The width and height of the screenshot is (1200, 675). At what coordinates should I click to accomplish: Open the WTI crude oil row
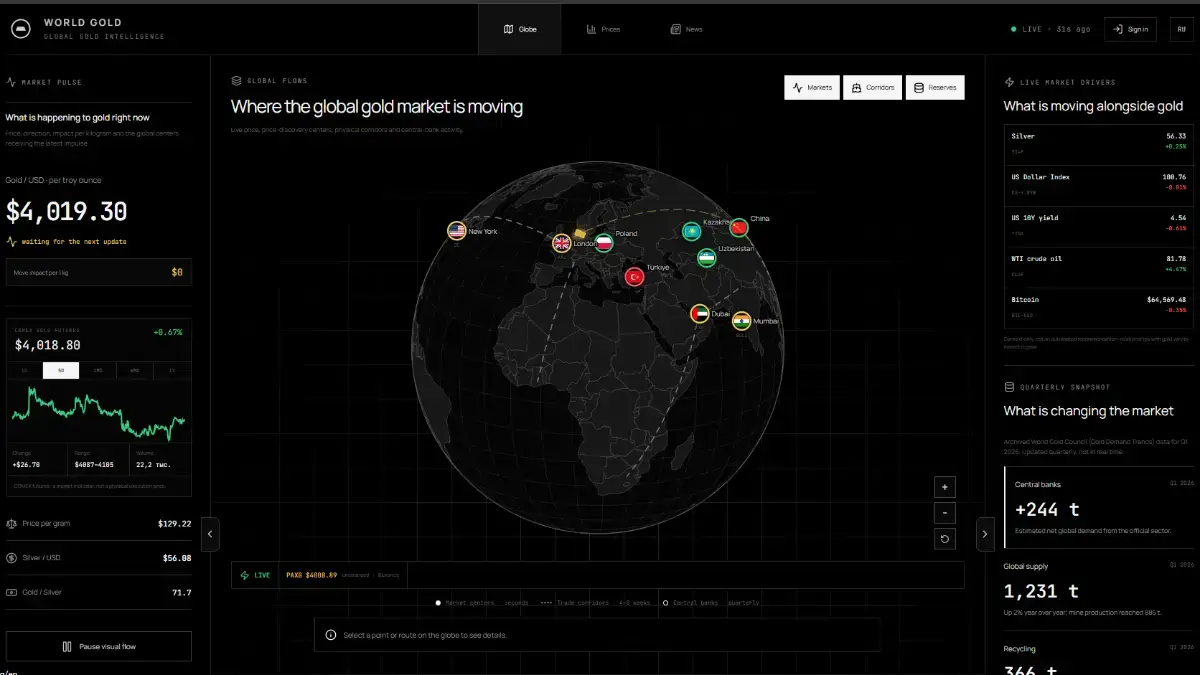[1098, 268]
